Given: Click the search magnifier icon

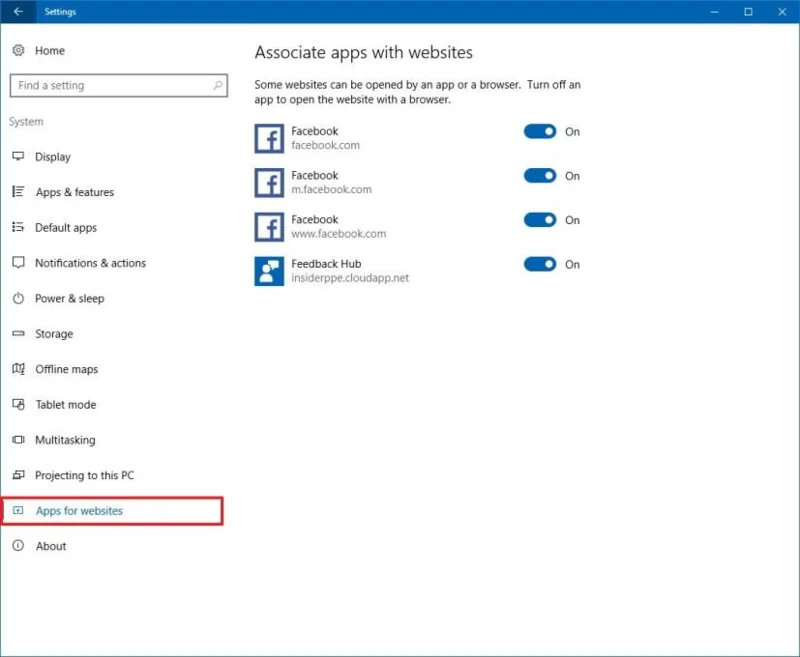Looking at the screenshot, I should tap(218, 85).
